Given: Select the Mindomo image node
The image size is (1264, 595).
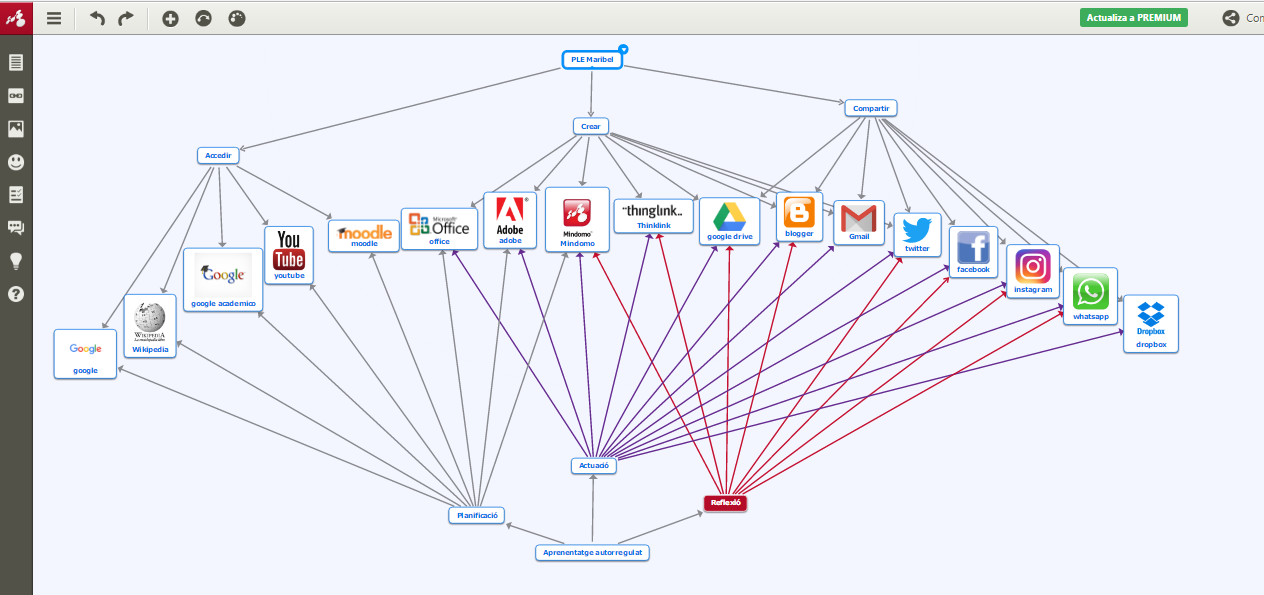Looking at the screenshot, I should pos(577,219).
